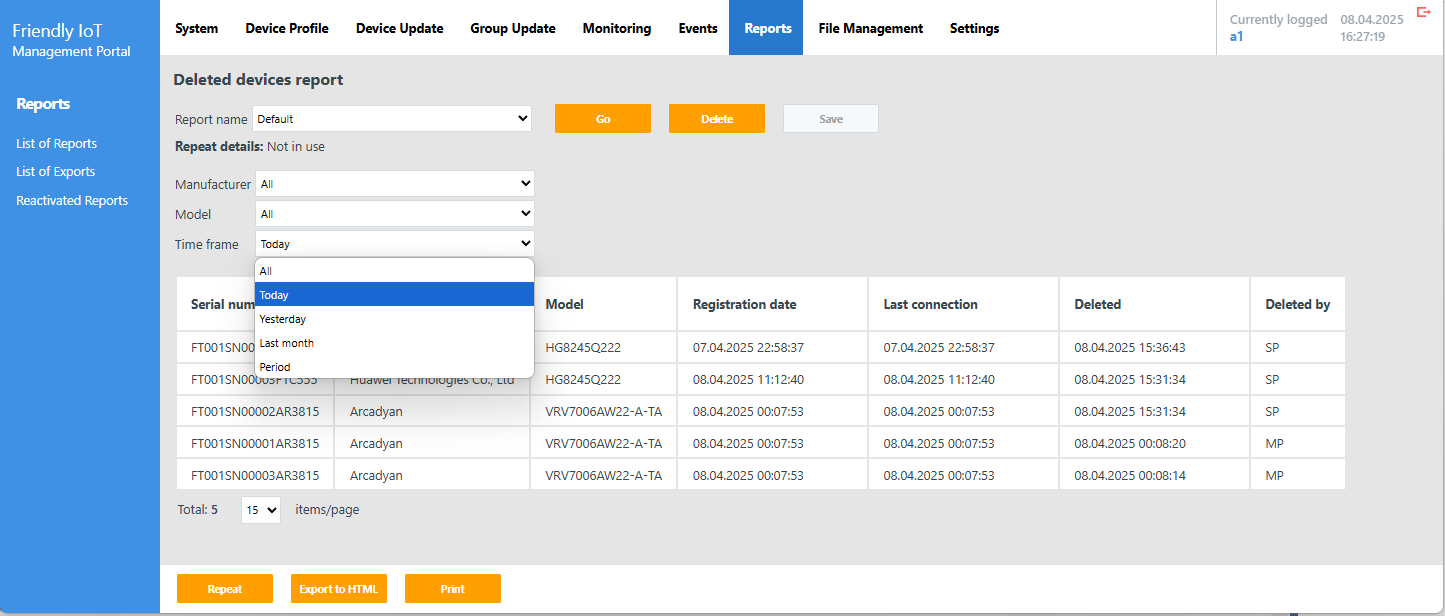The width and height of the screenshot is (1445, 616).
Task: Open the Group Update menu
Action: pos(513,28)
